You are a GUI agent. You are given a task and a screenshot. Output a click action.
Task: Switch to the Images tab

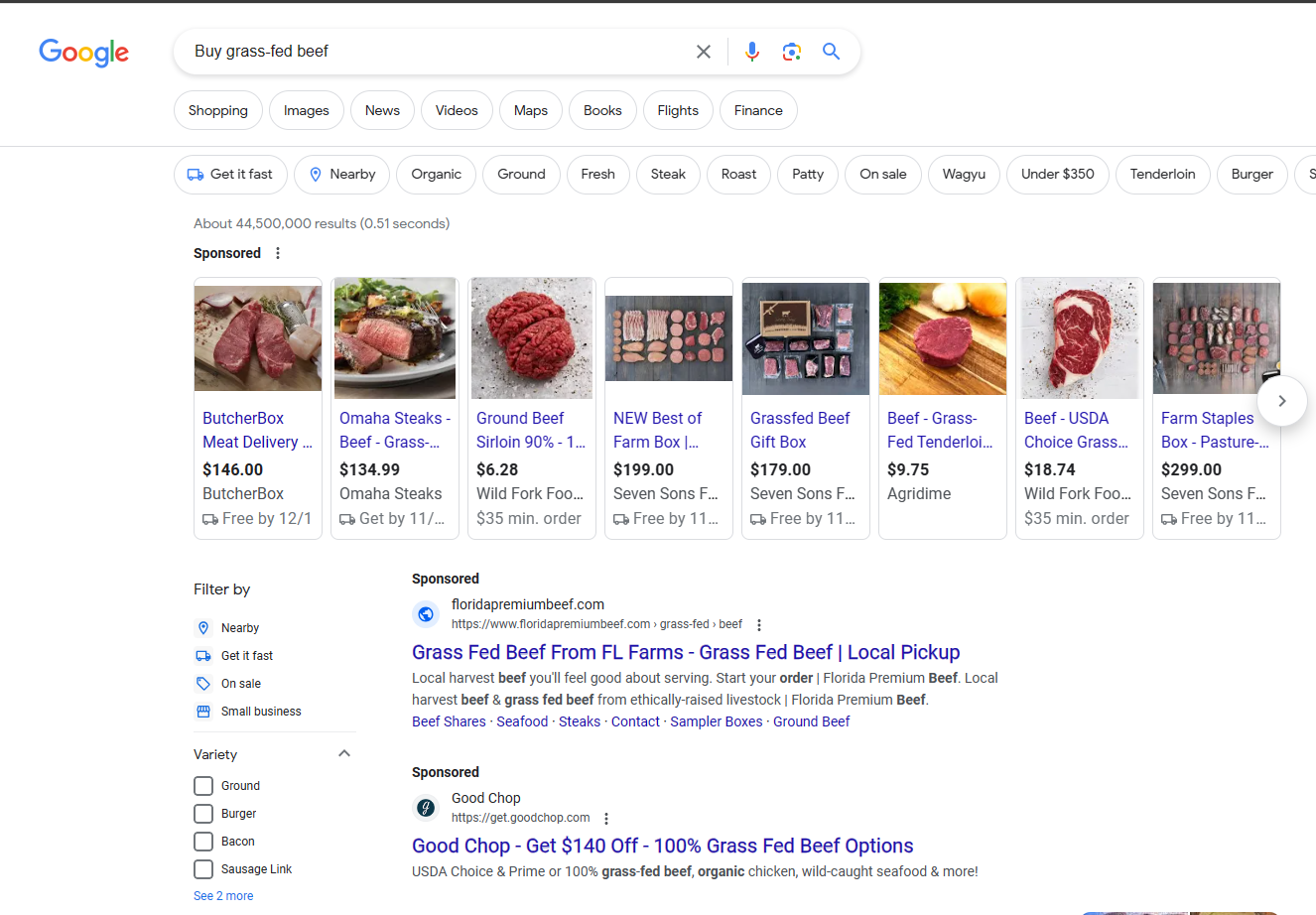click(307, 110)
